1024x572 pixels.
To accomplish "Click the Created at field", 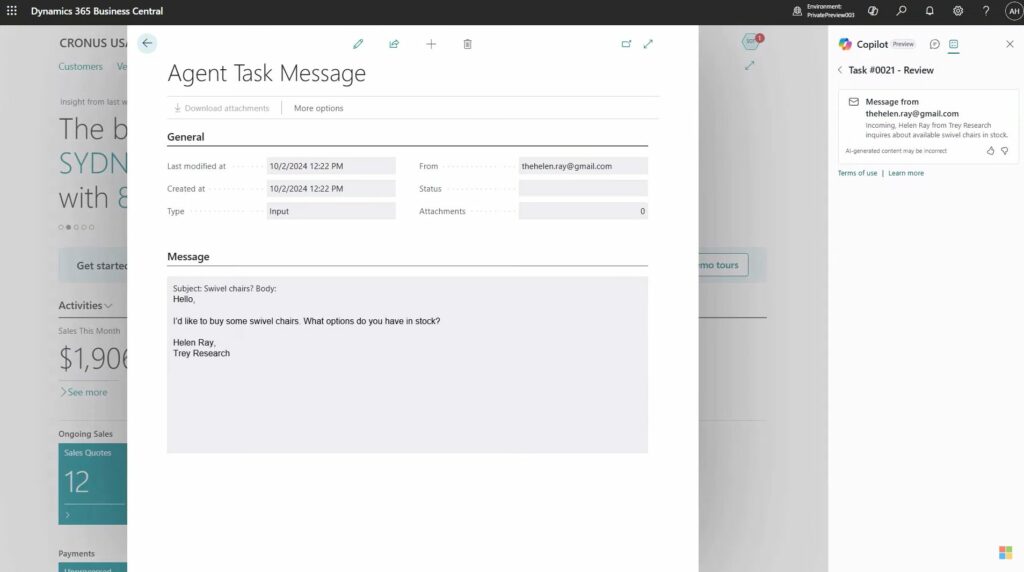I will [x=331, y=189].
